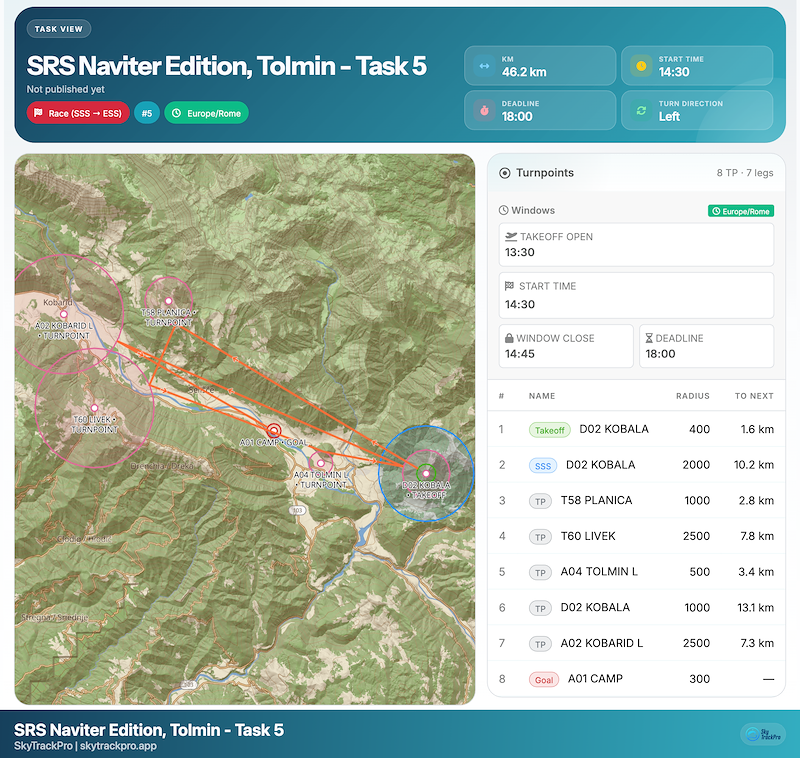Viewport: 800px width, 758px height.
Task: Click the Takeoff Open plane icon
Action: pyautogui.click(x=511, y=236)
